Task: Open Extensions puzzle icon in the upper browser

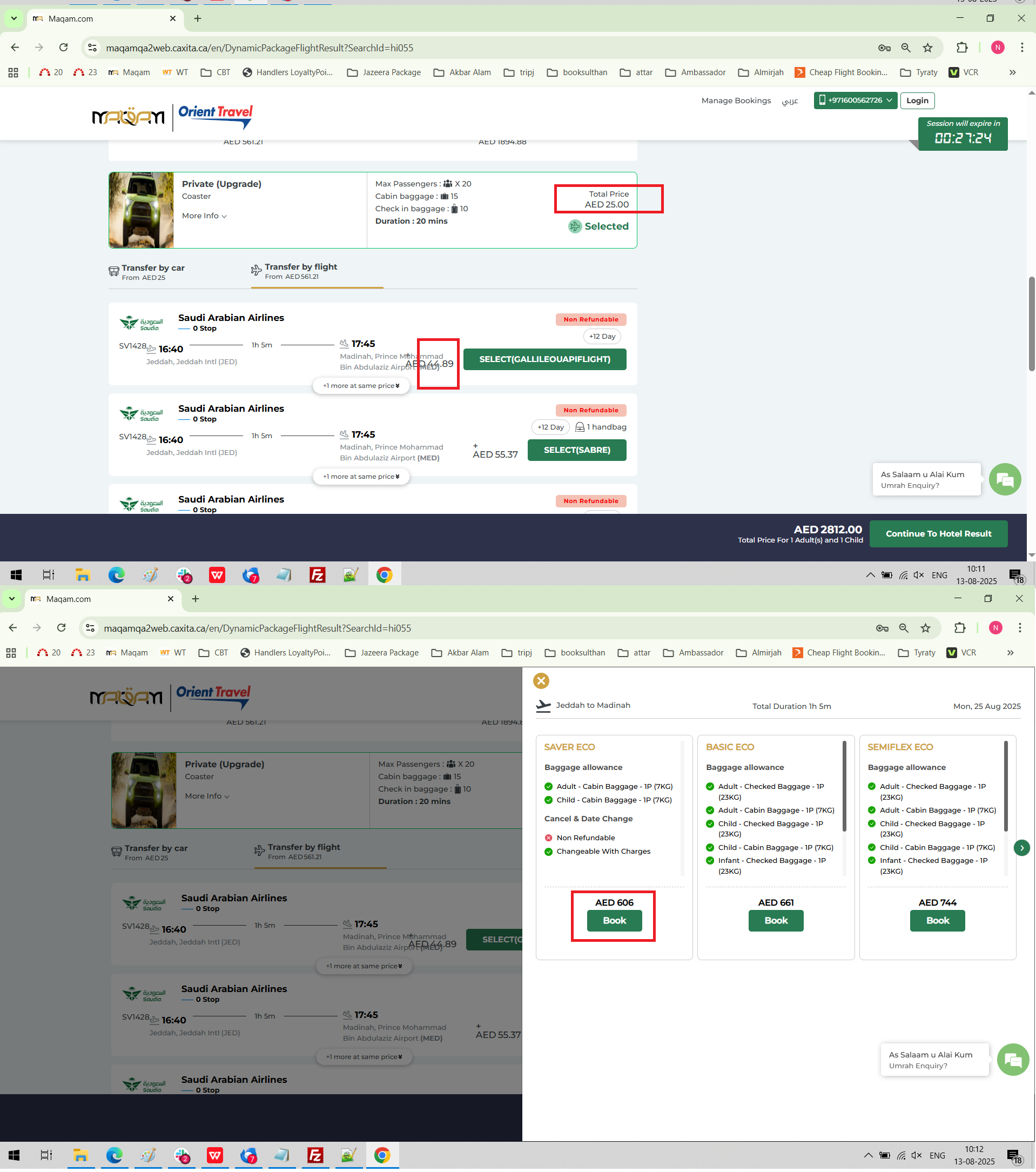Action: coord(961,48)
